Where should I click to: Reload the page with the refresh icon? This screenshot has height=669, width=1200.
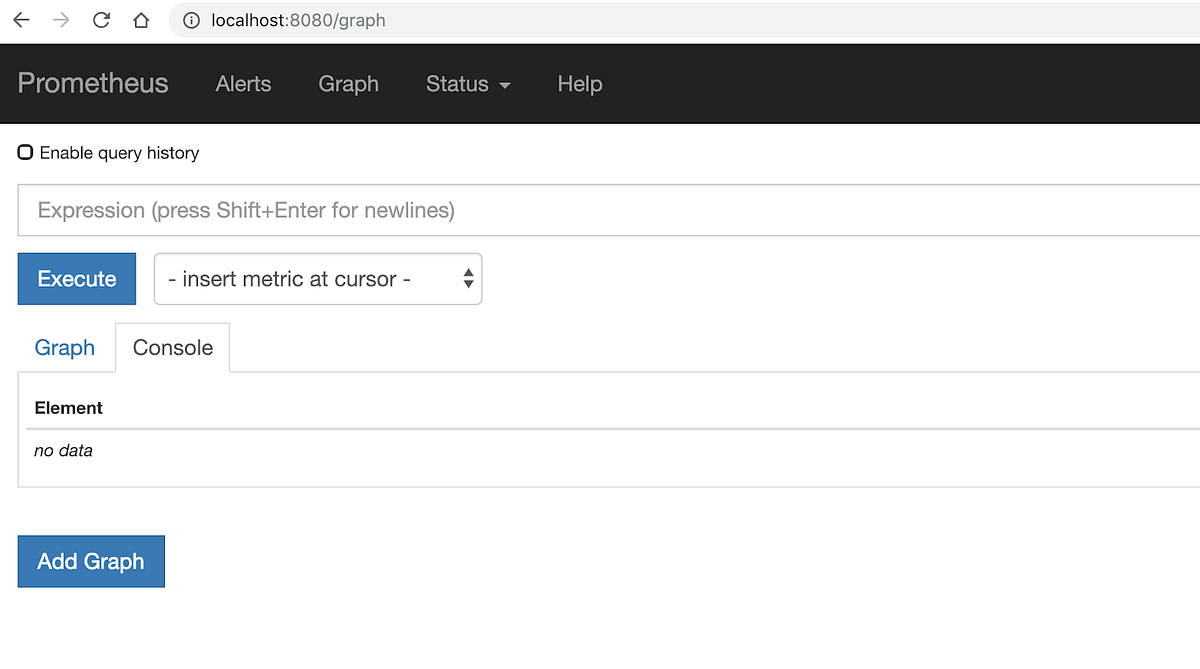pos(100,20)
